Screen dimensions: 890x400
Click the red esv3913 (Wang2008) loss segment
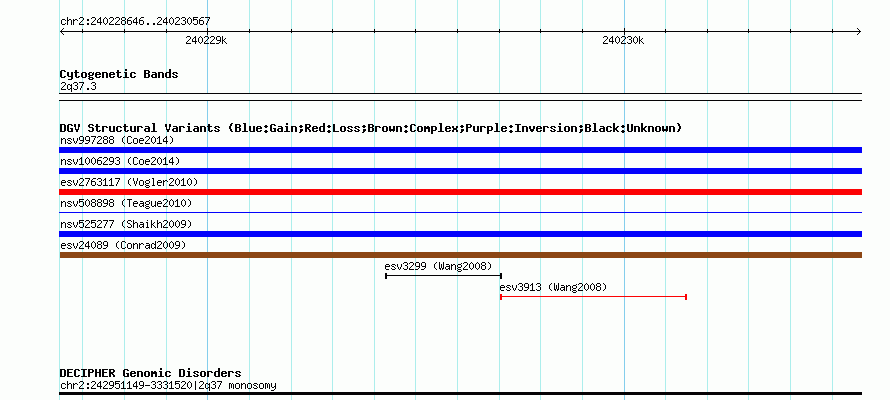(593, 297)
